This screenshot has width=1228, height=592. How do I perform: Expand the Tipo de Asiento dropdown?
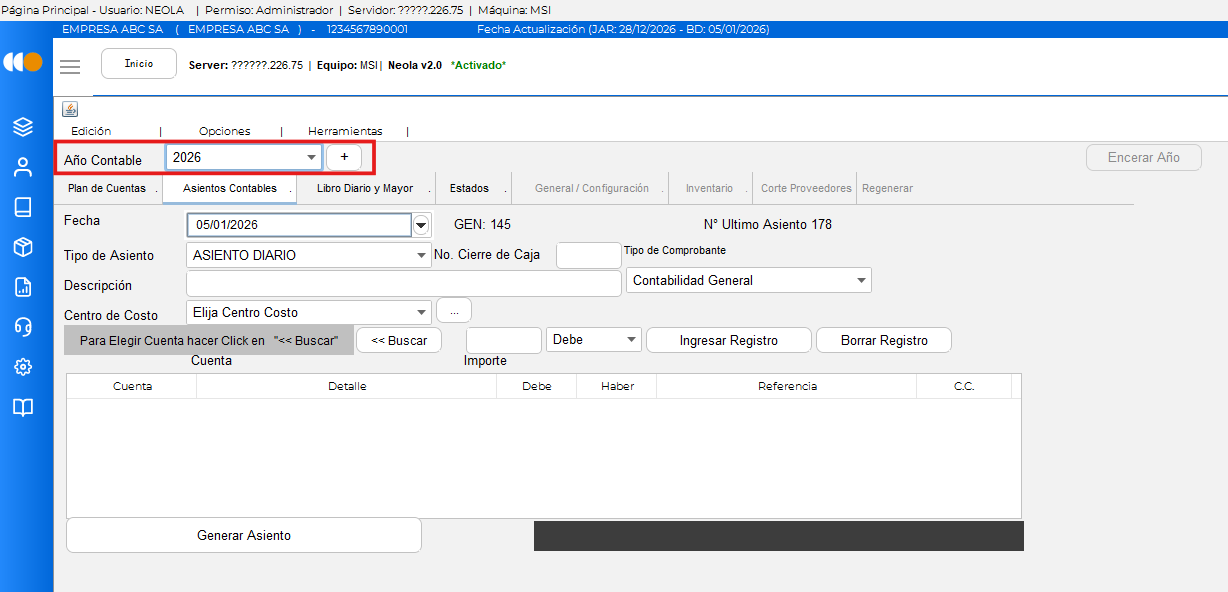[x=309, y=255]
